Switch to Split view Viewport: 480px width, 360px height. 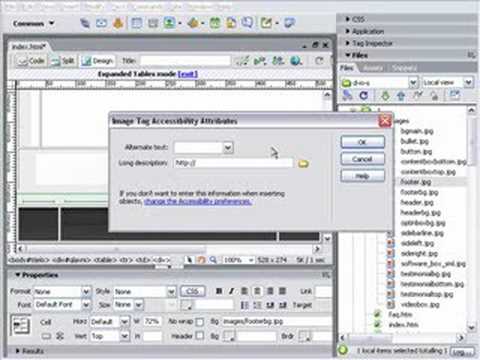coord(63,61)
